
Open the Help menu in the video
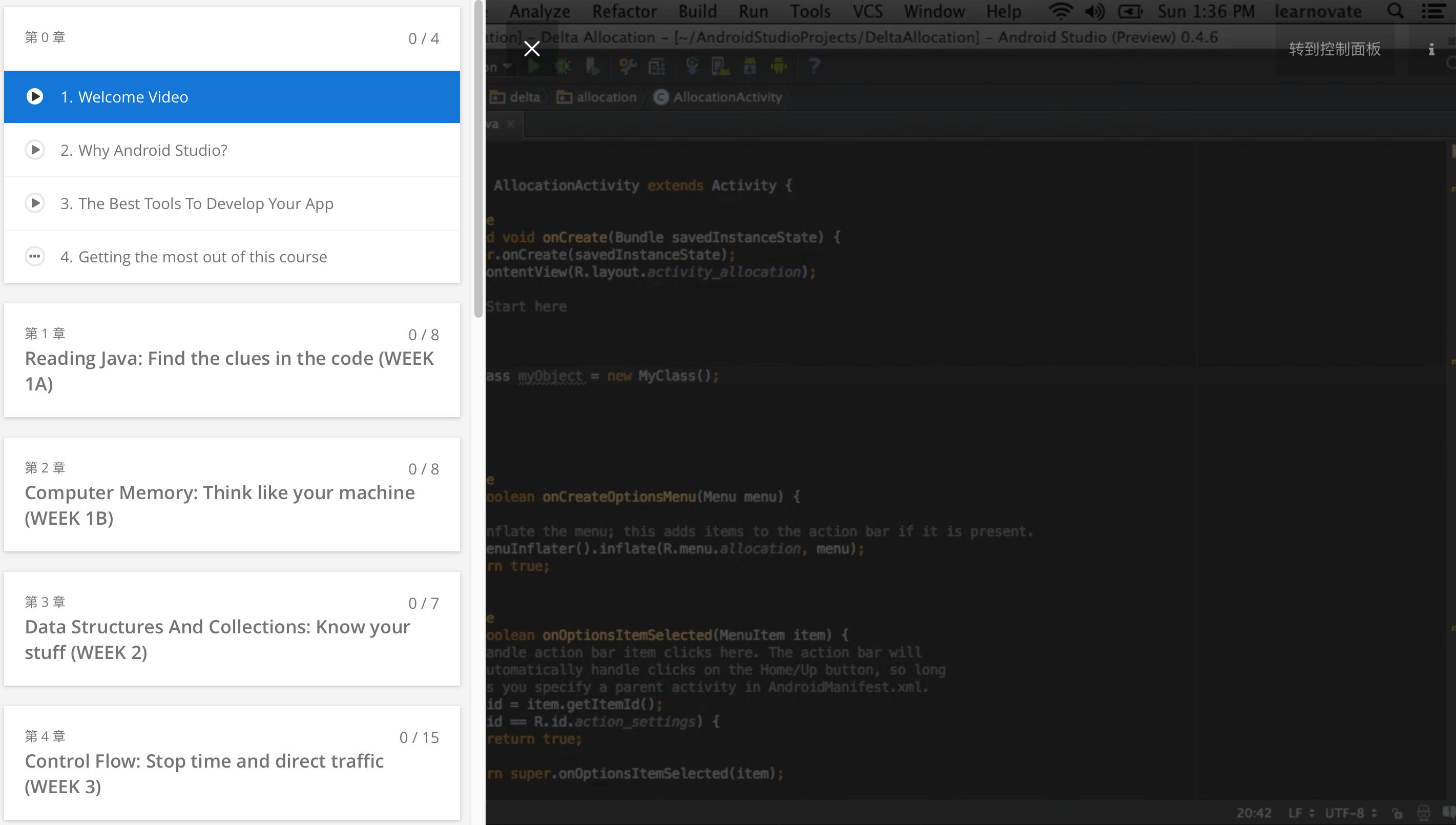pos(1004,11)
